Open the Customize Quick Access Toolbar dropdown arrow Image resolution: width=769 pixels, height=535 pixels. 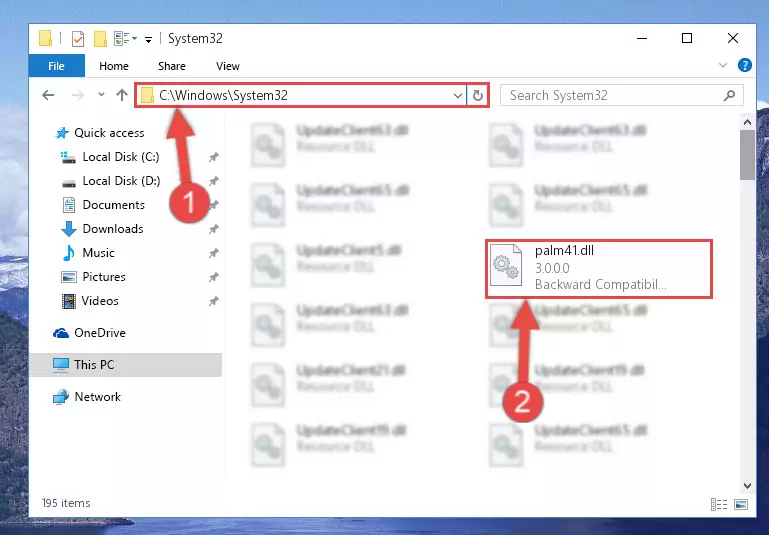148,39
